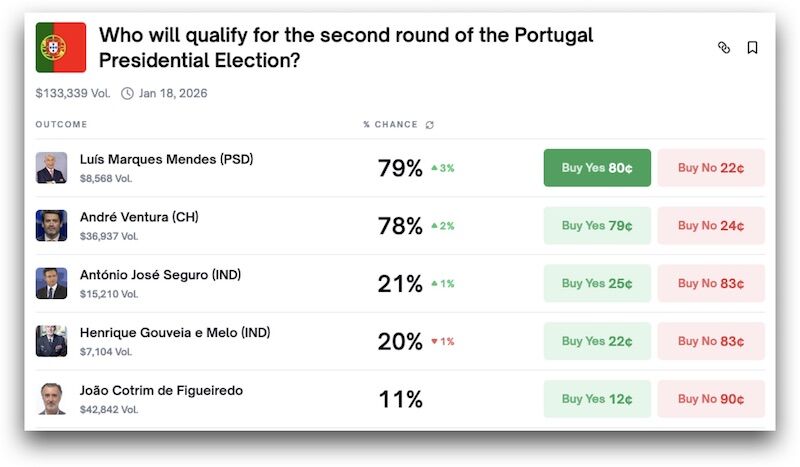Open the André Ventura (CH) outcome name
Viewport: 800px width, 467px height.
(x=139, y=217)
